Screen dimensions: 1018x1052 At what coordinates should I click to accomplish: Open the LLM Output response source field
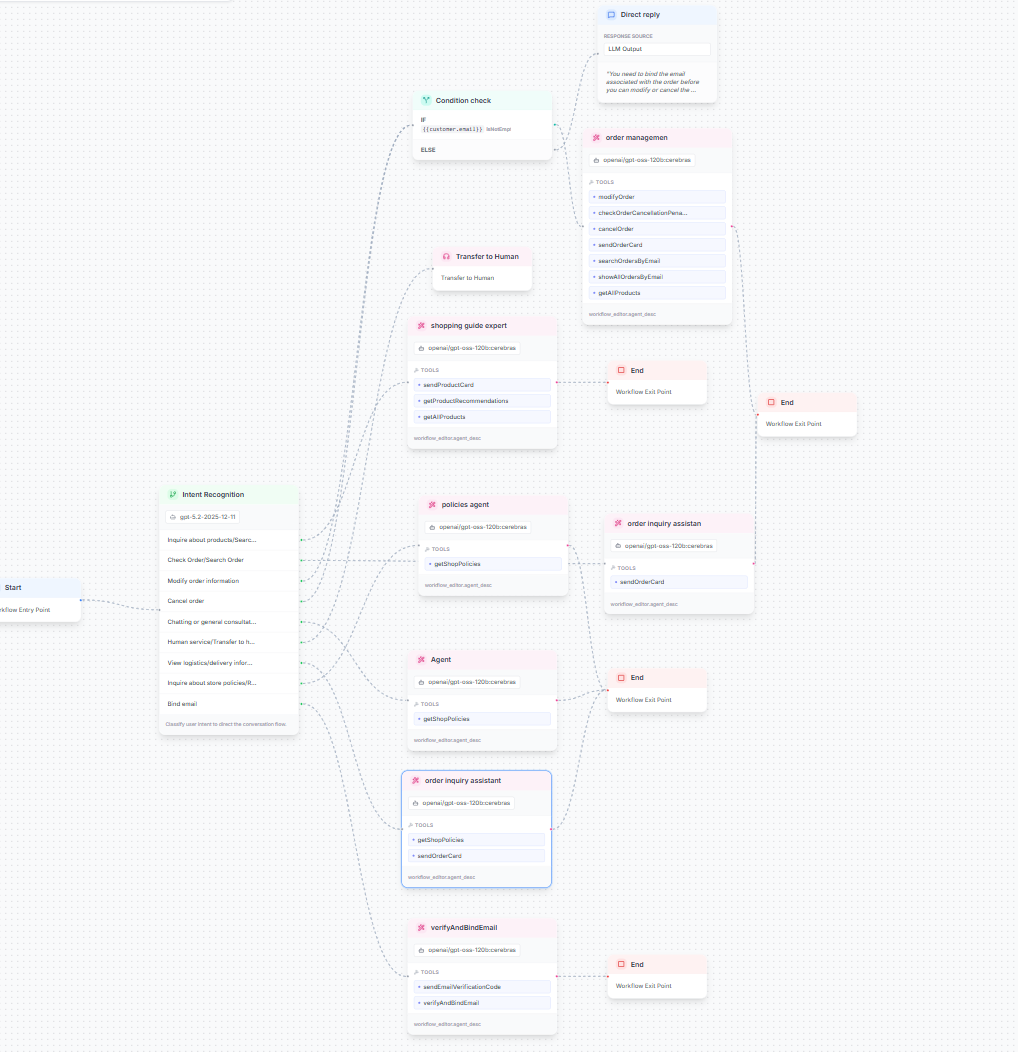pos(656,49)
